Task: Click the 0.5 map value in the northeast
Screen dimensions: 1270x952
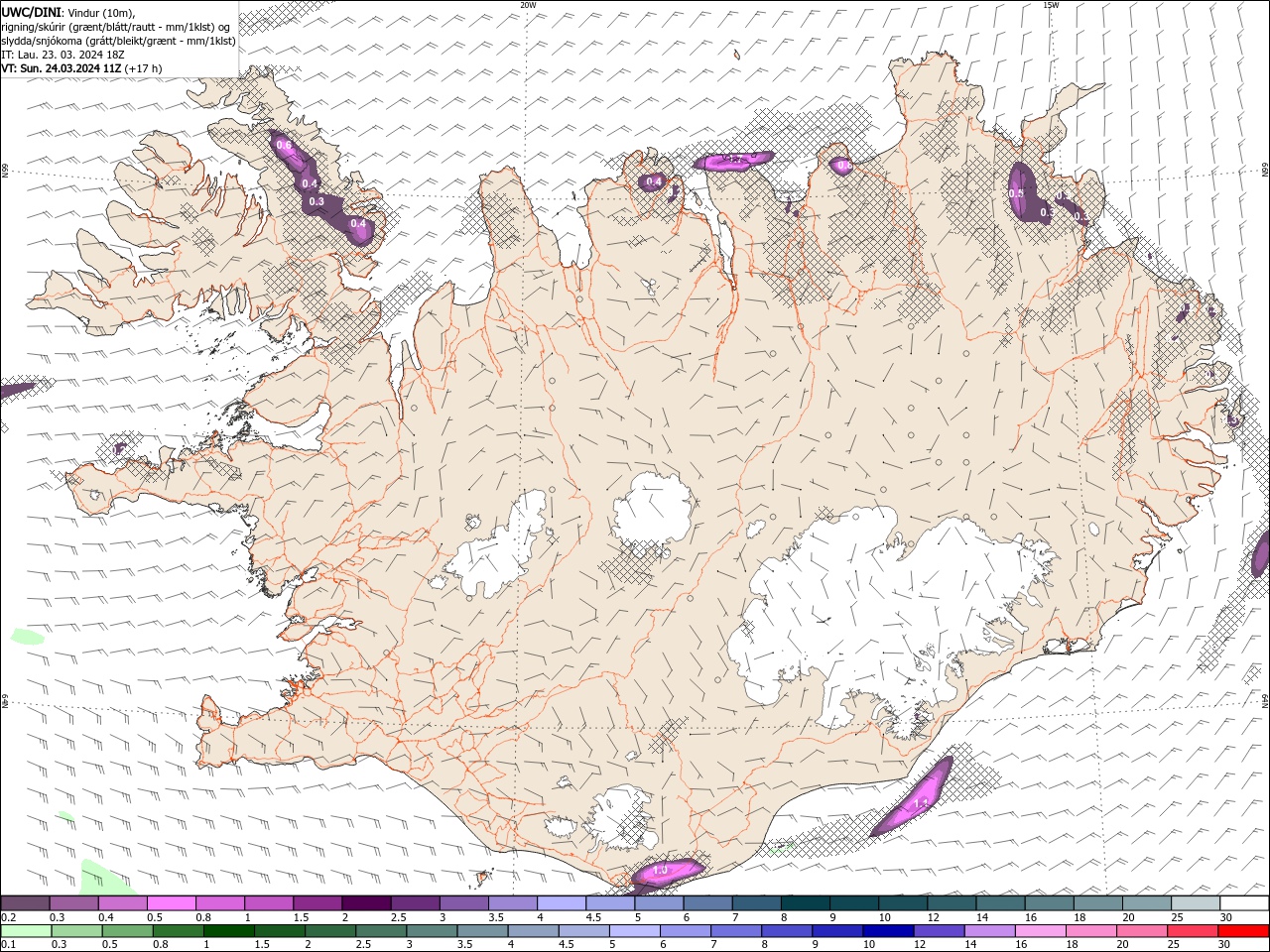Action: click(x=1016, y=193)
